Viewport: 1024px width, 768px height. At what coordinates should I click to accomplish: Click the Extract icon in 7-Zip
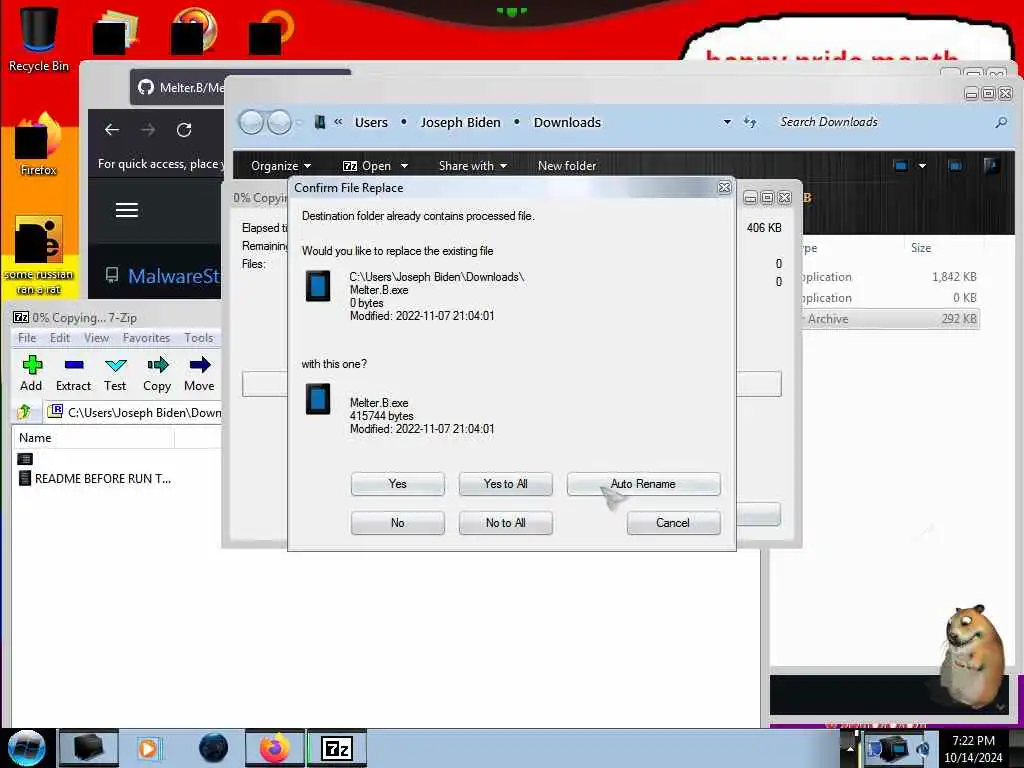coord(73,374)
